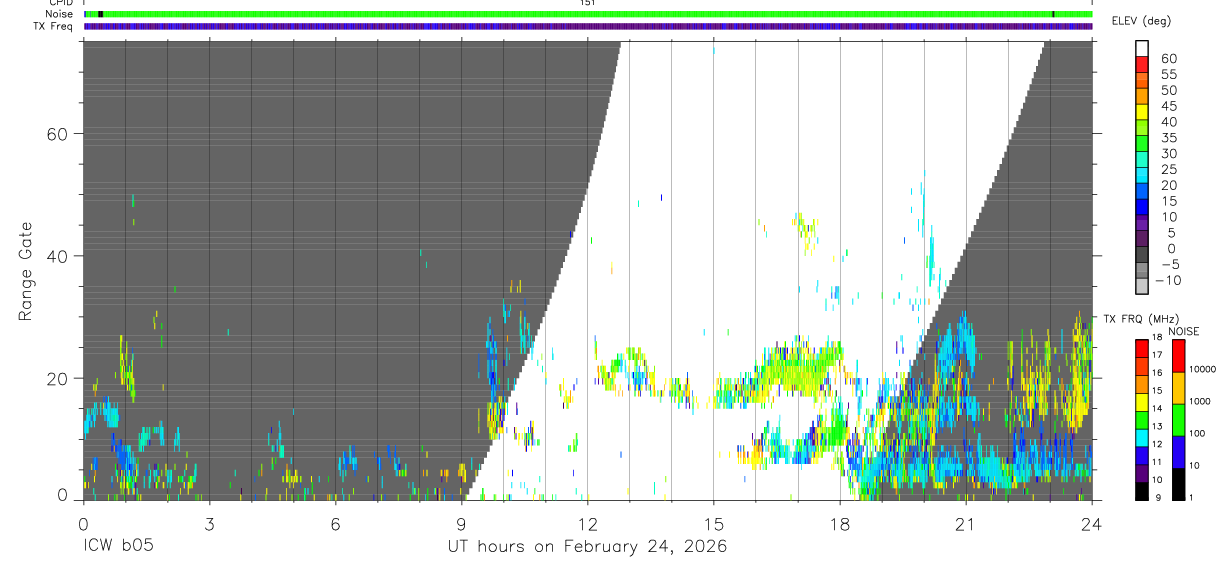Pick the red 17–18 MHz frequency band
The image size is (1228, 567).
point(1142,347)
